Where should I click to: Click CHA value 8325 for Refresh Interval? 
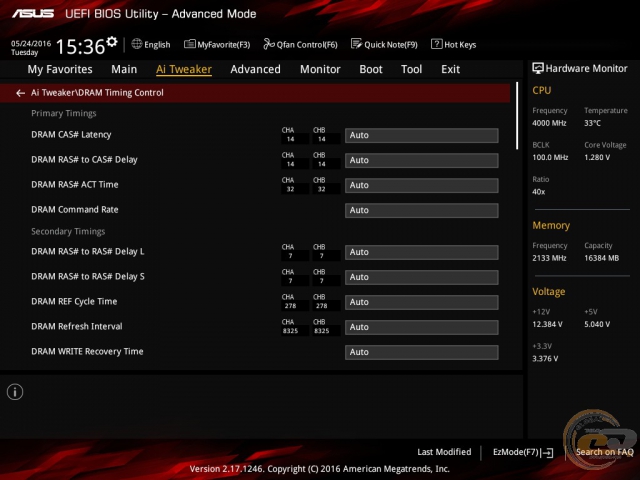point(290,331)
